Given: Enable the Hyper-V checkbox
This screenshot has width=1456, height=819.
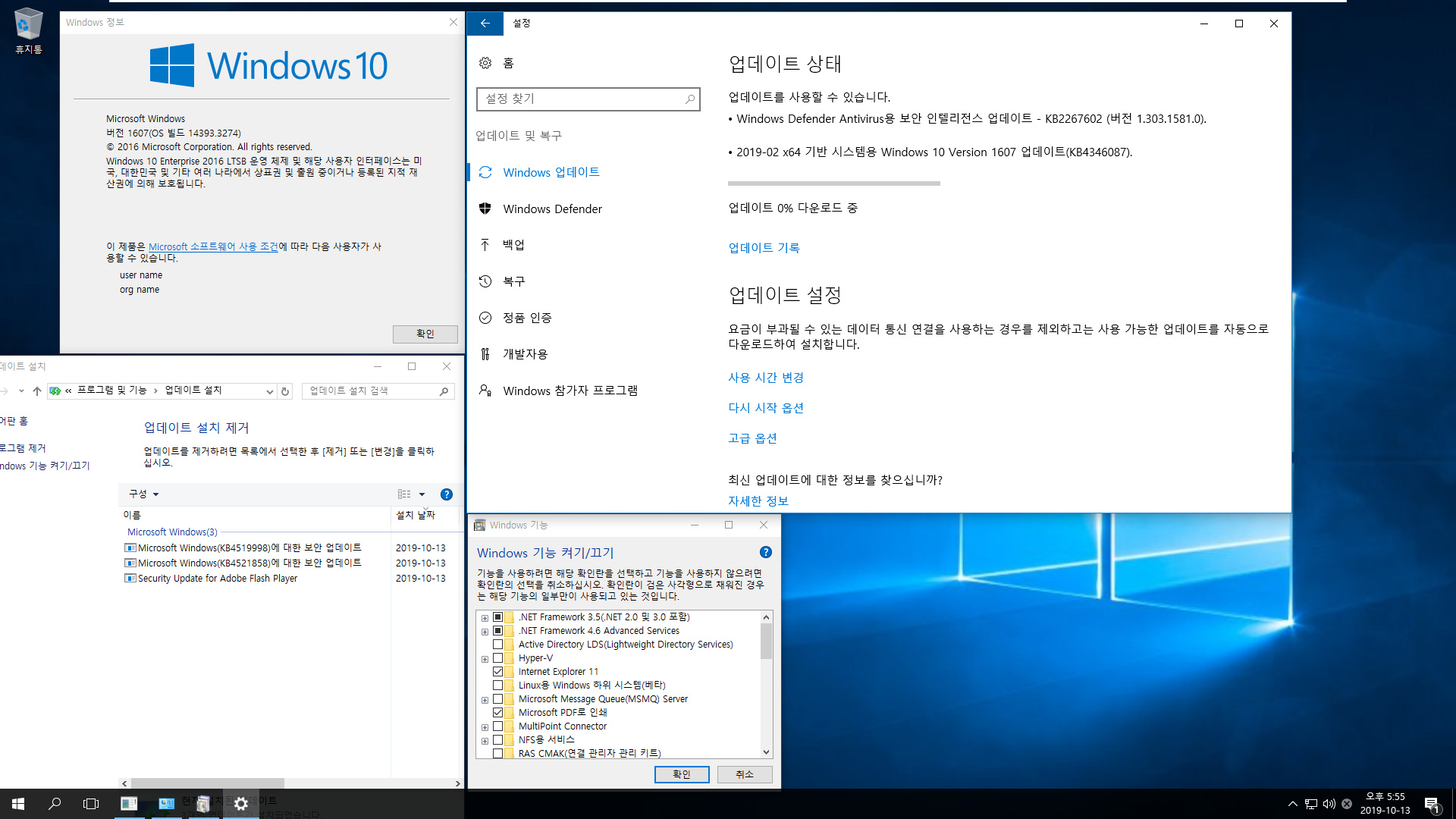Looking at the screenshot, I should click(x=498, y=658).
